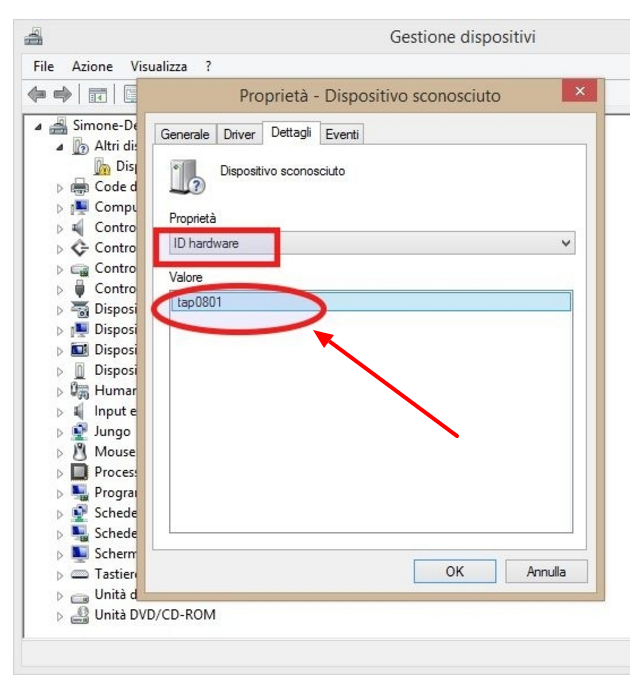Screen dimensions: 630x690
Task: Open the Visualizza menu
Action: 159,66
